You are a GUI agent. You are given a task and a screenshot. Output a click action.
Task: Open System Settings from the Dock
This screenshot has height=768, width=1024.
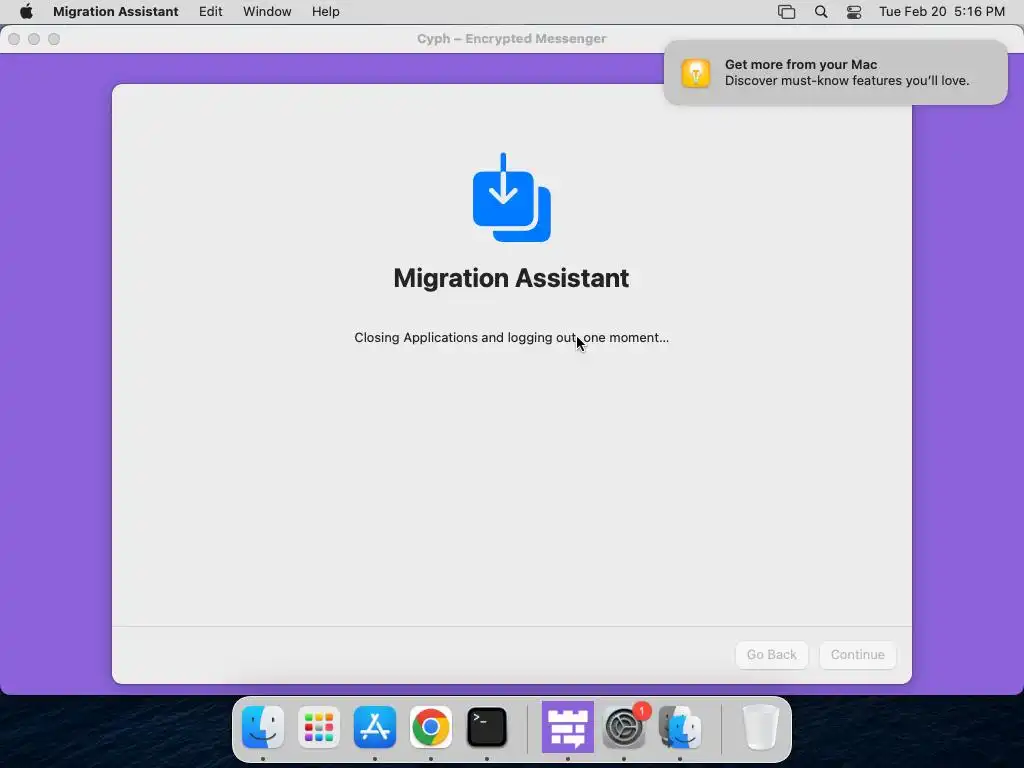624,727
